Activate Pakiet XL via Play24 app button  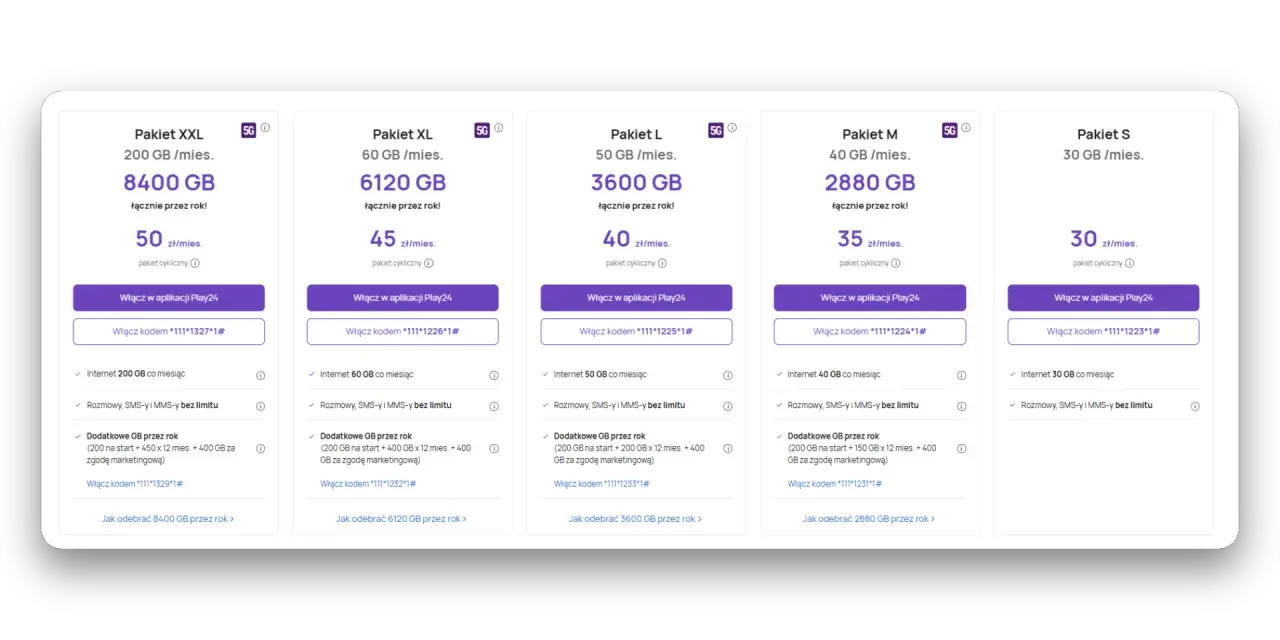coord(403,298)
